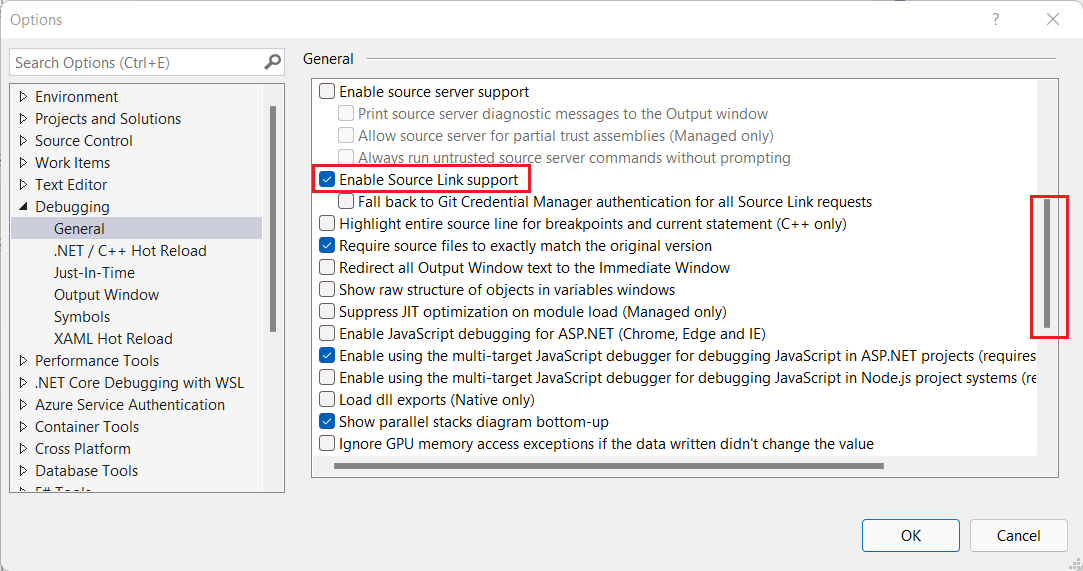
Task: Open the XAML Hot Reload page
Action: [x=113, y=339]
